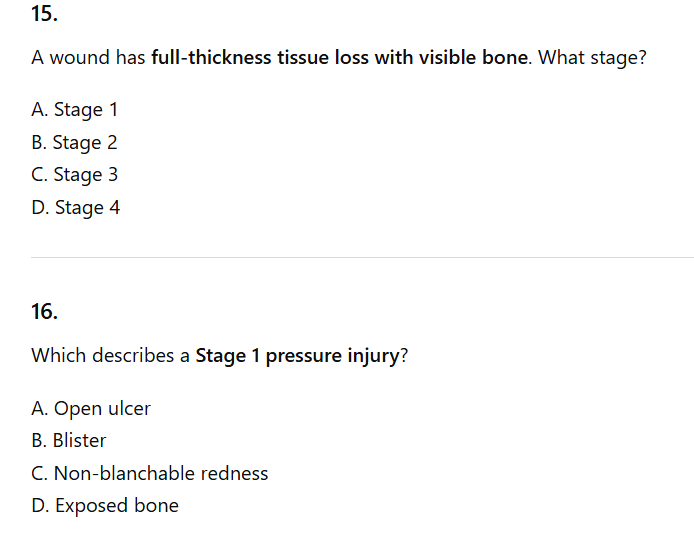Select option B. Blister

pyautogui.click(x=69, y=440)
